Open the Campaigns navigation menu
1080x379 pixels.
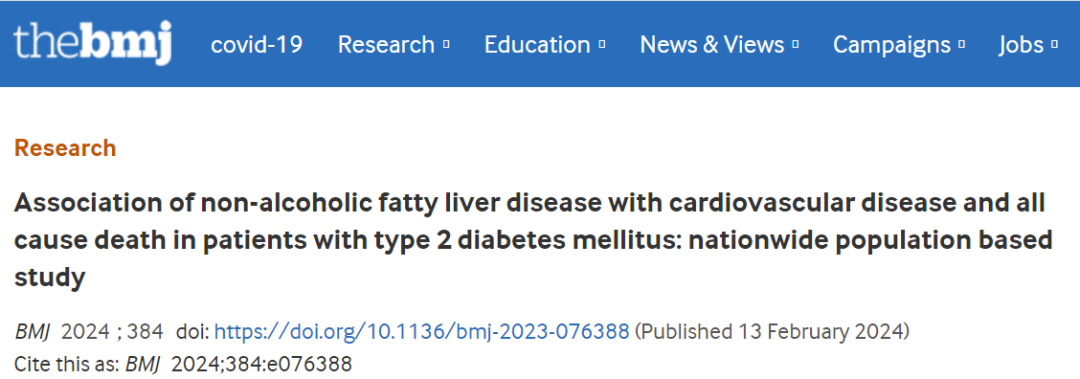(892, 45)
